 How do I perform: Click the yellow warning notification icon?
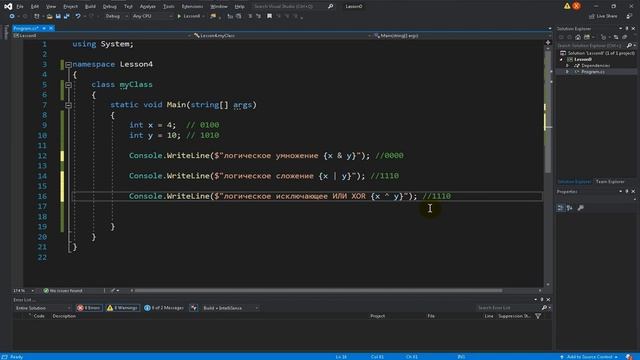click(x=567, y=6)
